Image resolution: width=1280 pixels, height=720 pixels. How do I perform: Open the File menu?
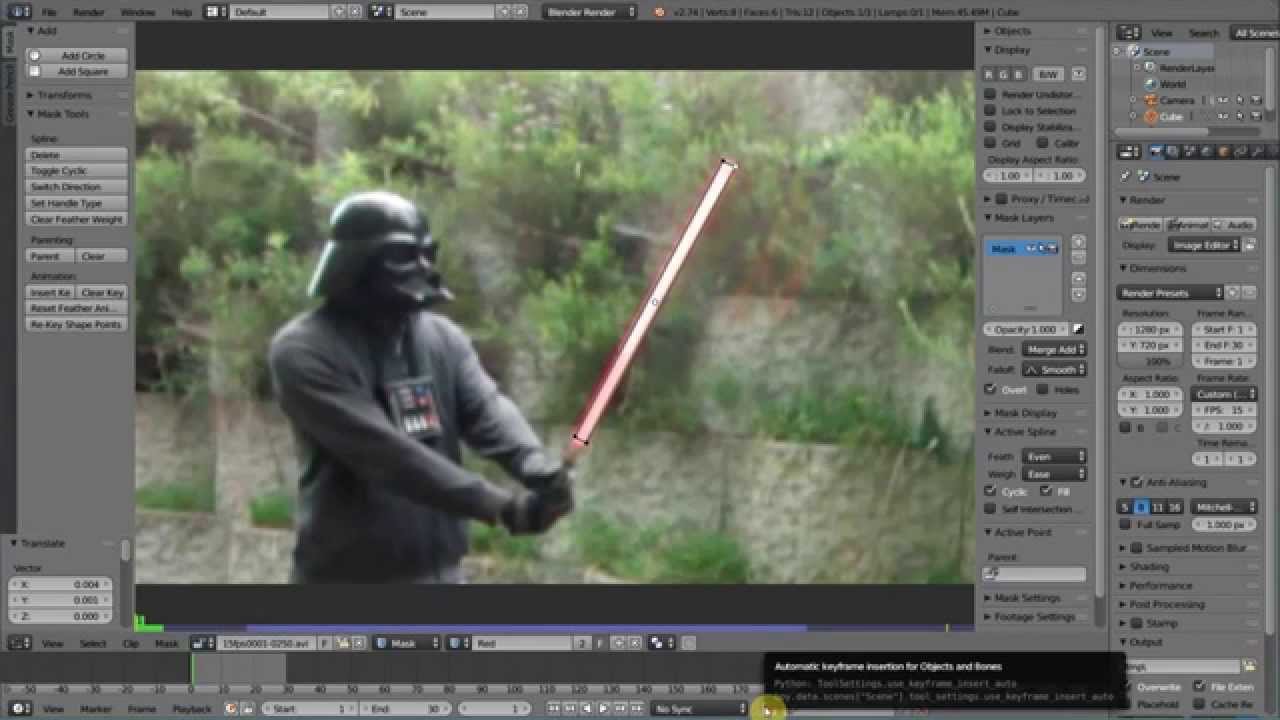(49, 12)
